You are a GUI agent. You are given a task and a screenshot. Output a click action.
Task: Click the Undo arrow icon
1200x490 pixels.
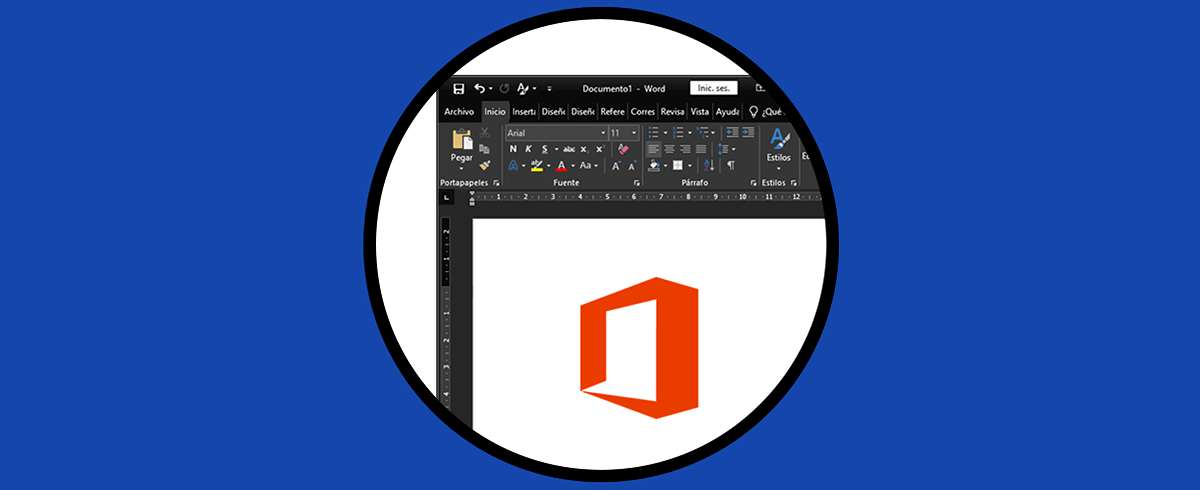point(480,88)
